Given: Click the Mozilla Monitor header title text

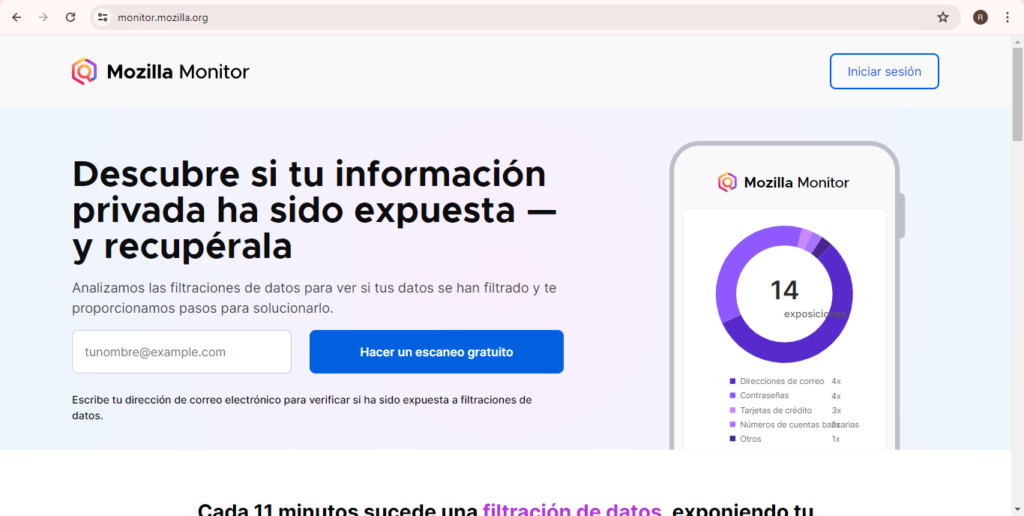Looking at the screenshot, I should pos(178,71).
